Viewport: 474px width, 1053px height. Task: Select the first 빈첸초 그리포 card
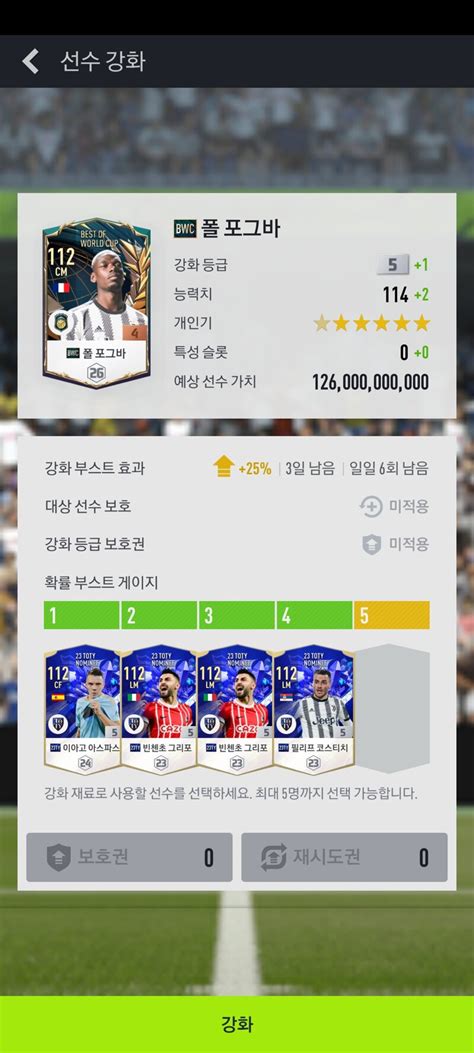click(159, 708)
